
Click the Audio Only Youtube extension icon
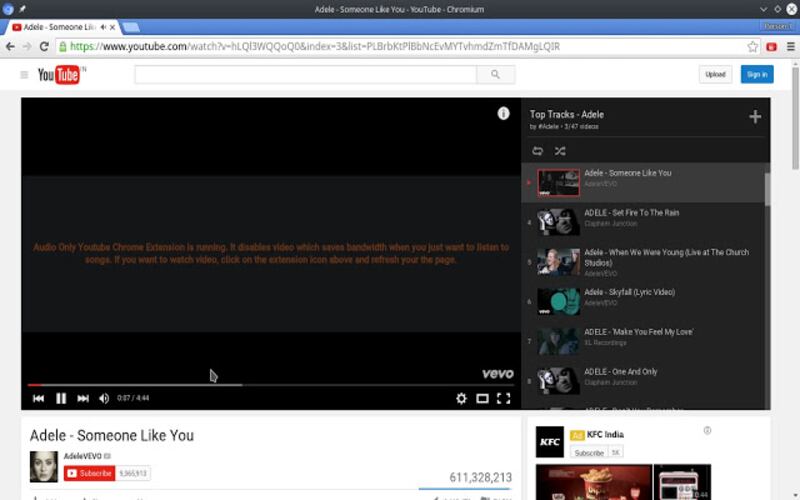(771, 46)
